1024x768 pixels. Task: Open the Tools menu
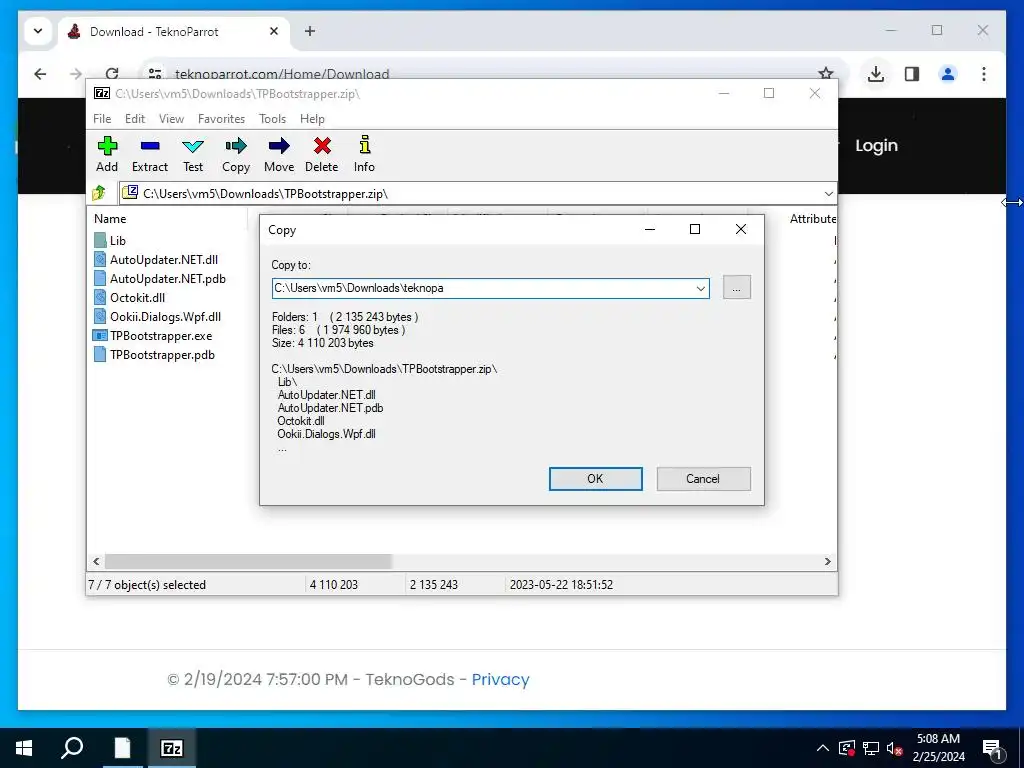point(272,119)
